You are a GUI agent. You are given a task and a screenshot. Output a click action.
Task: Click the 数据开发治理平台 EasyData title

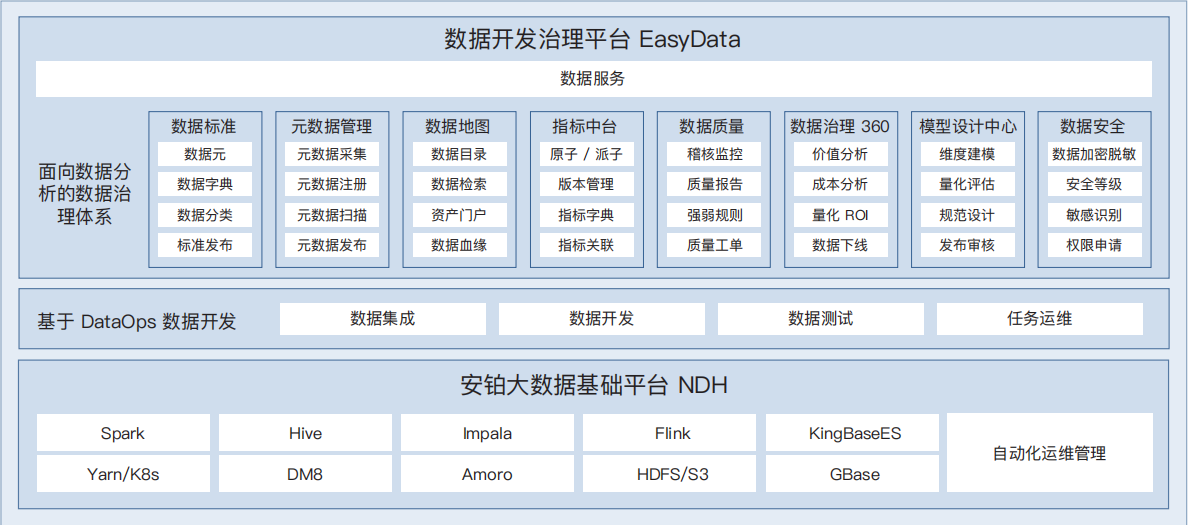click(x=593, y=39)
